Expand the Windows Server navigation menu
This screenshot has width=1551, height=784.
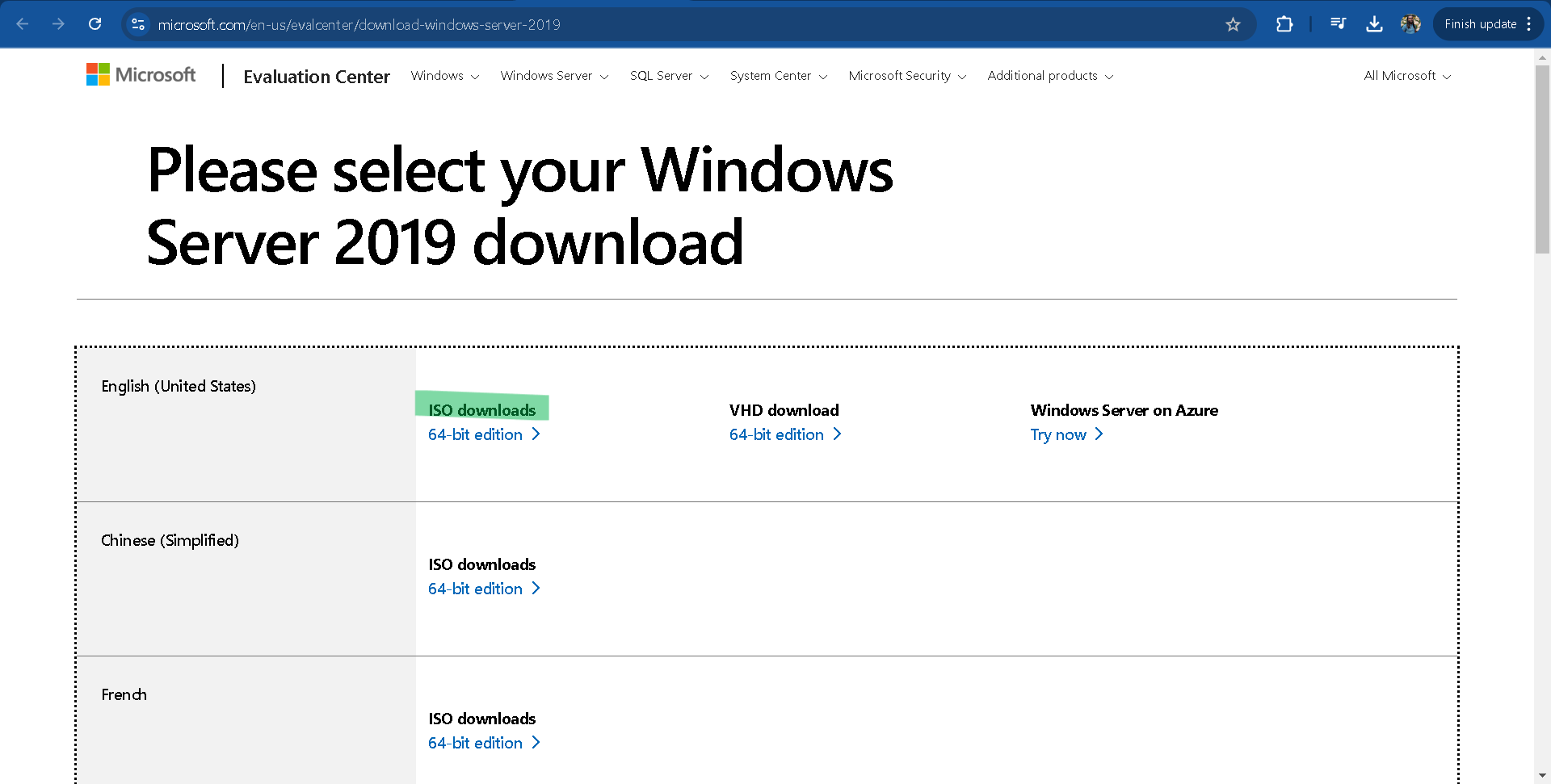pos(554,76)
